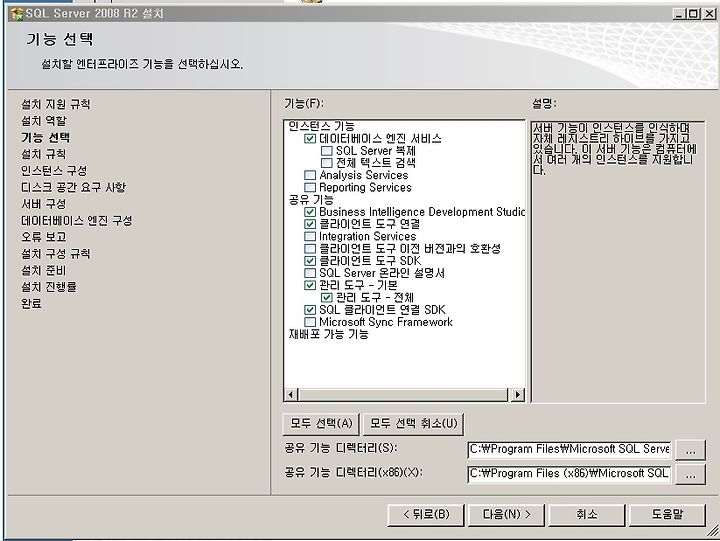Maximize the SQL Server setup window
720x541 pixels.
point(694,14)
